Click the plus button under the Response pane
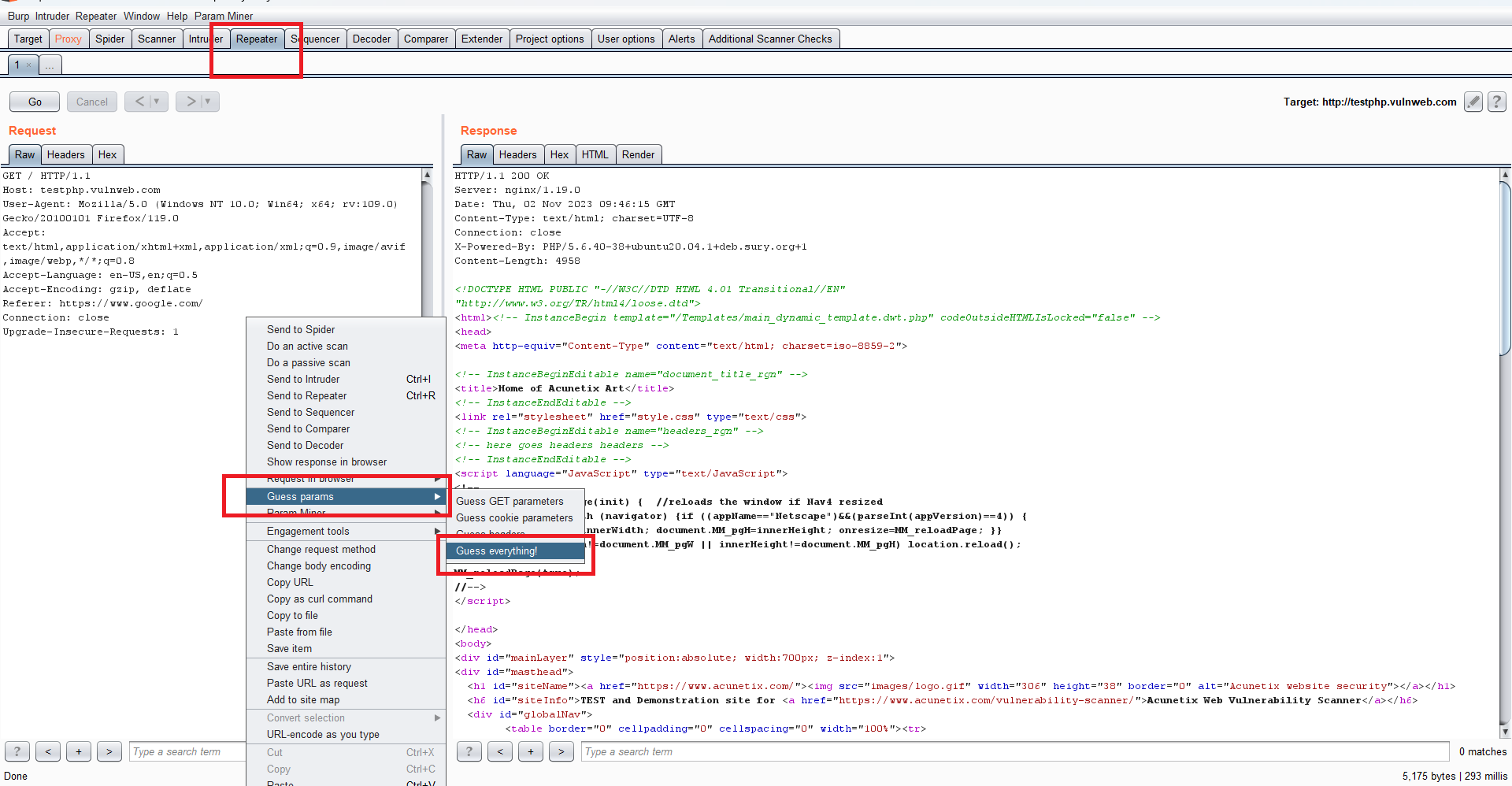 (x=531, y=751)
